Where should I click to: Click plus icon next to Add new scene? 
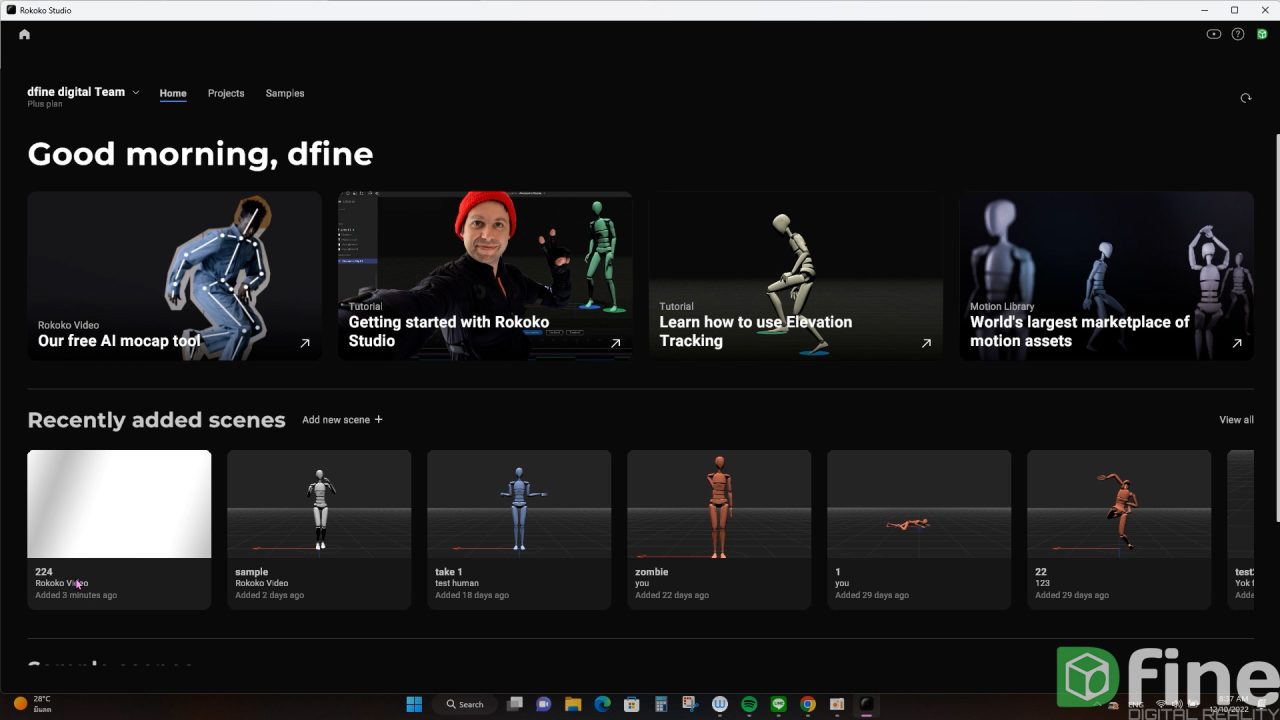[378, 420]
